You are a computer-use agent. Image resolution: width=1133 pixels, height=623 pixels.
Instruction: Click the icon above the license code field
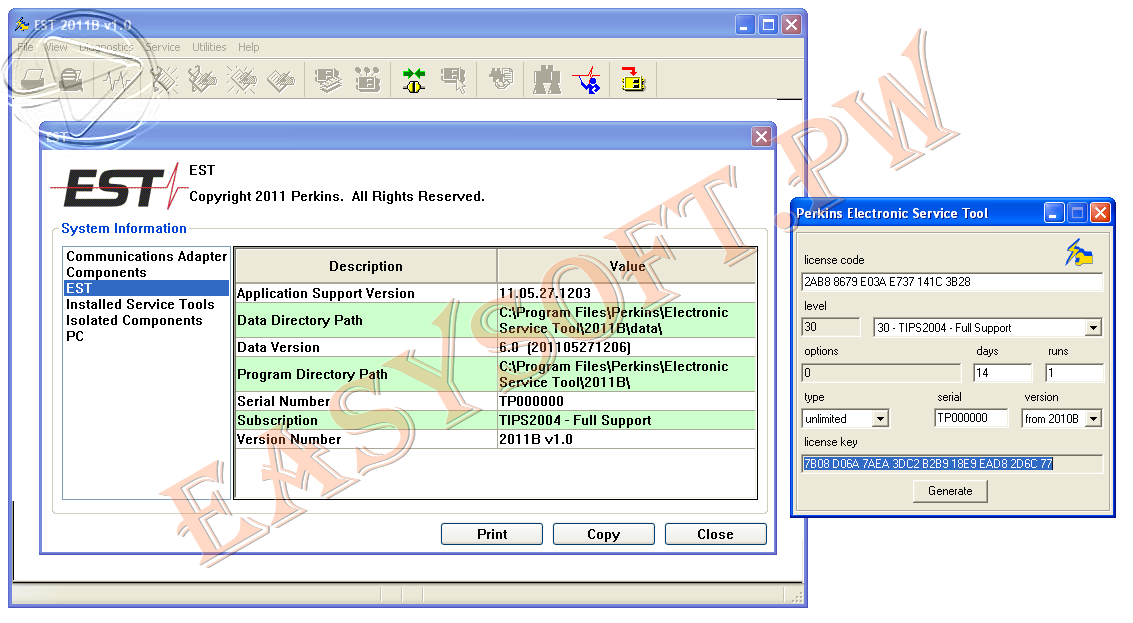(x=1079, y=252)
